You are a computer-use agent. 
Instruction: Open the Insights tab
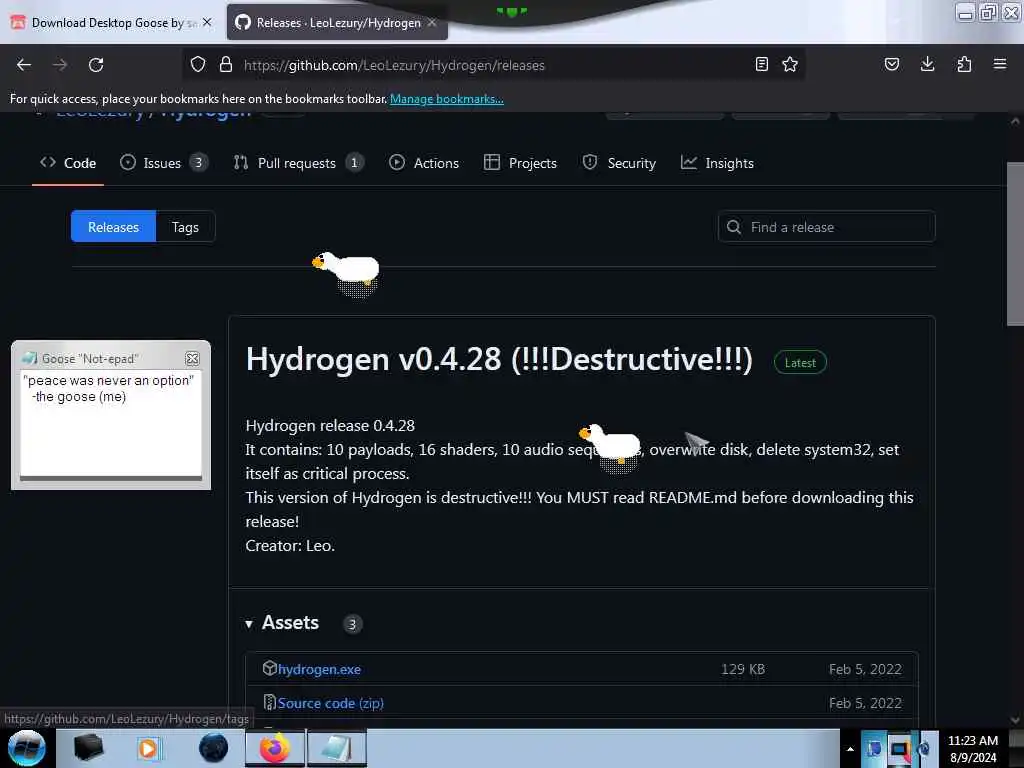(x=717, y=163)
